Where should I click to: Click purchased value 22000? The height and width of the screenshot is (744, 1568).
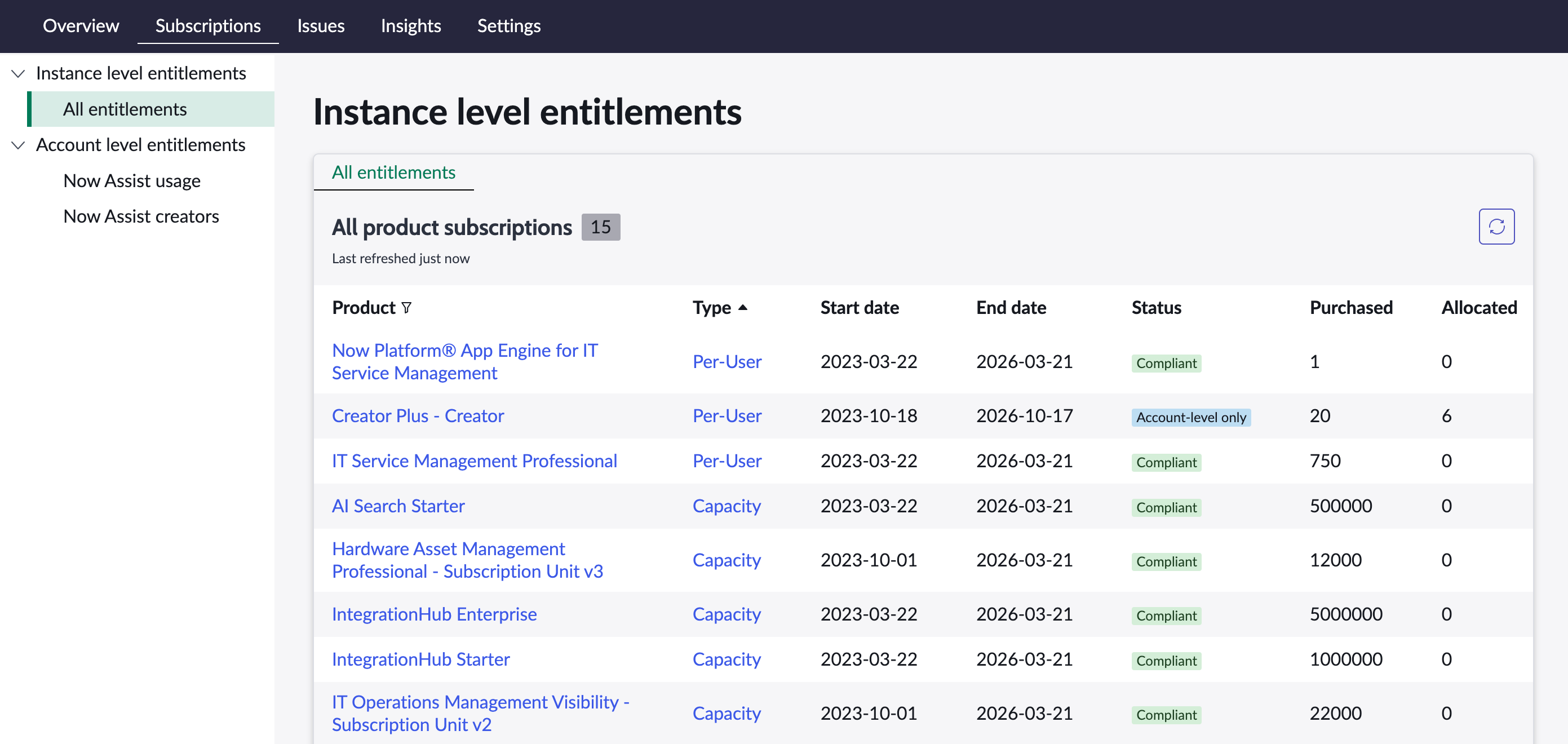point(1335,714)
